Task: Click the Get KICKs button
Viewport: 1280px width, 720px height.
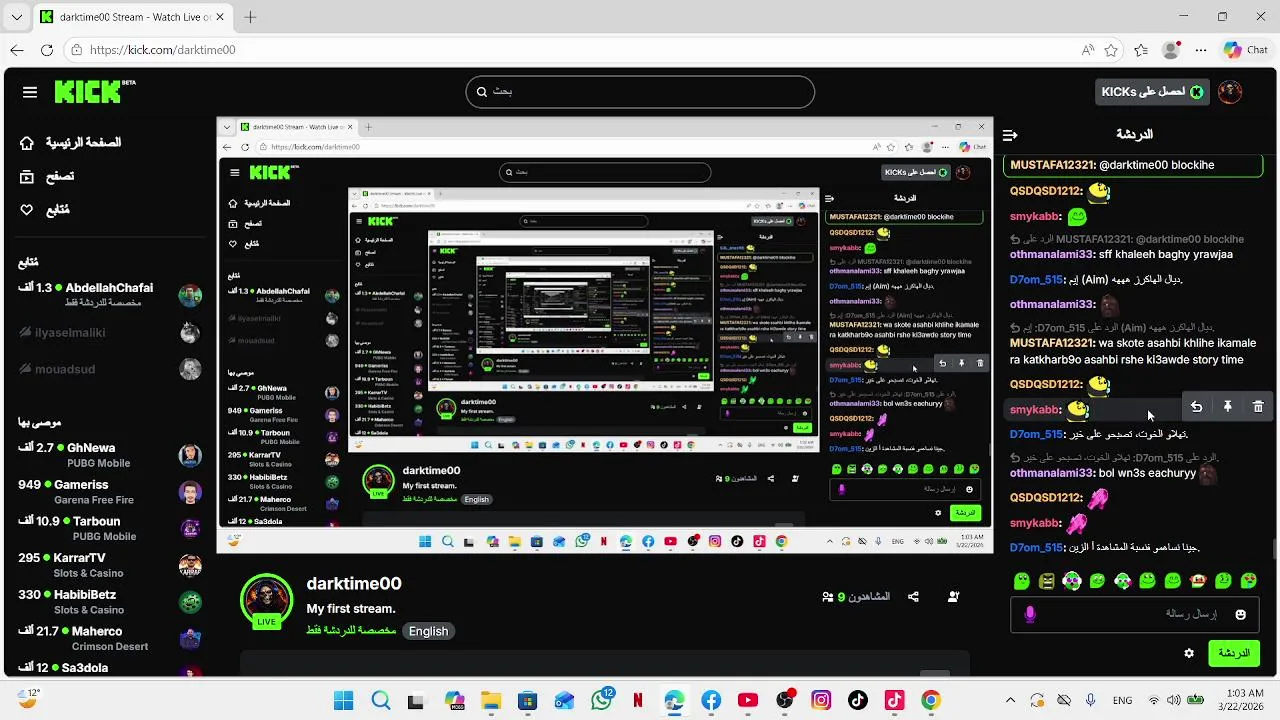Action: [1153, 92]
